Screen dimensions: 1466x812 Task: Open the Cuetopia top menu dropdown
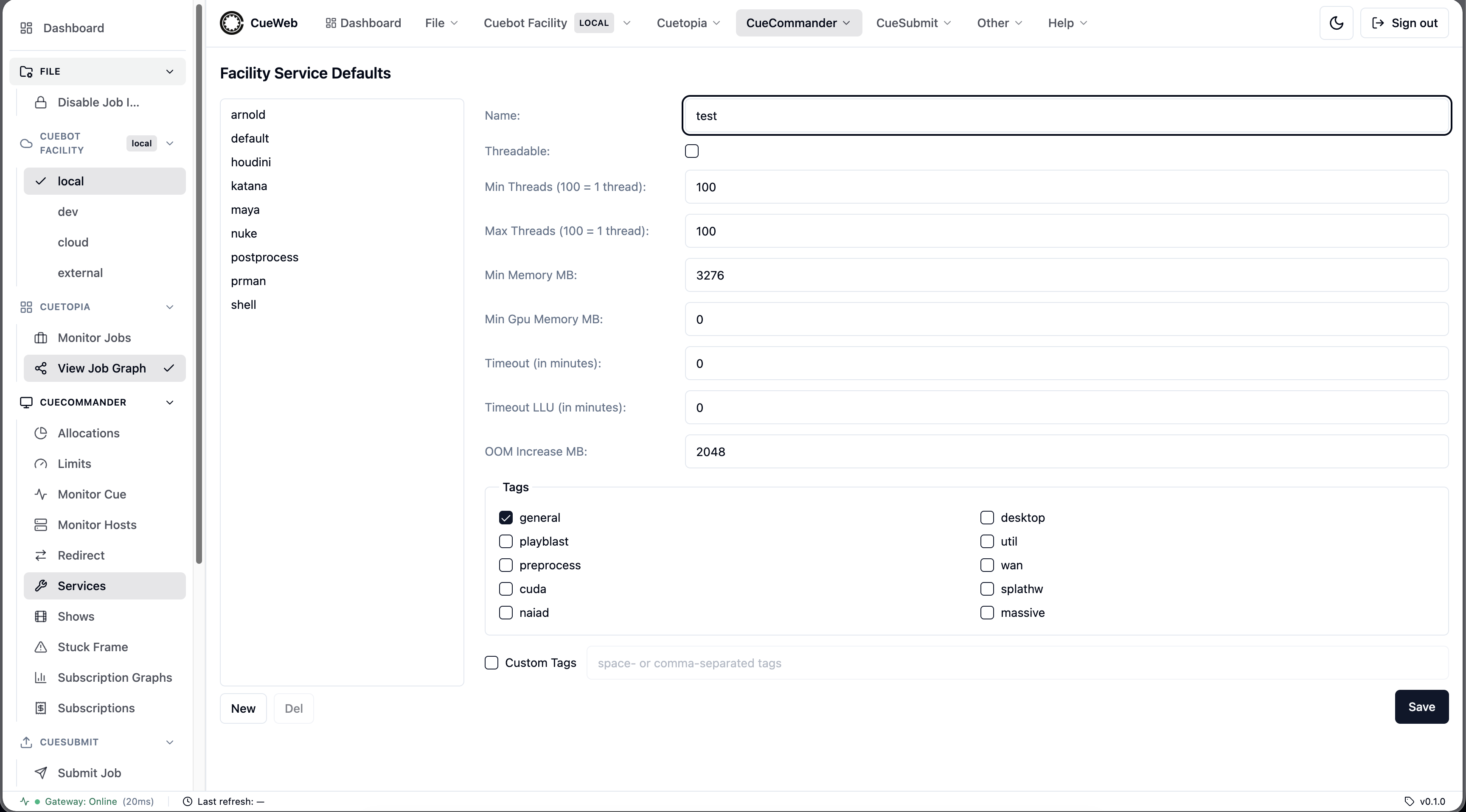(x=688, y=23)
